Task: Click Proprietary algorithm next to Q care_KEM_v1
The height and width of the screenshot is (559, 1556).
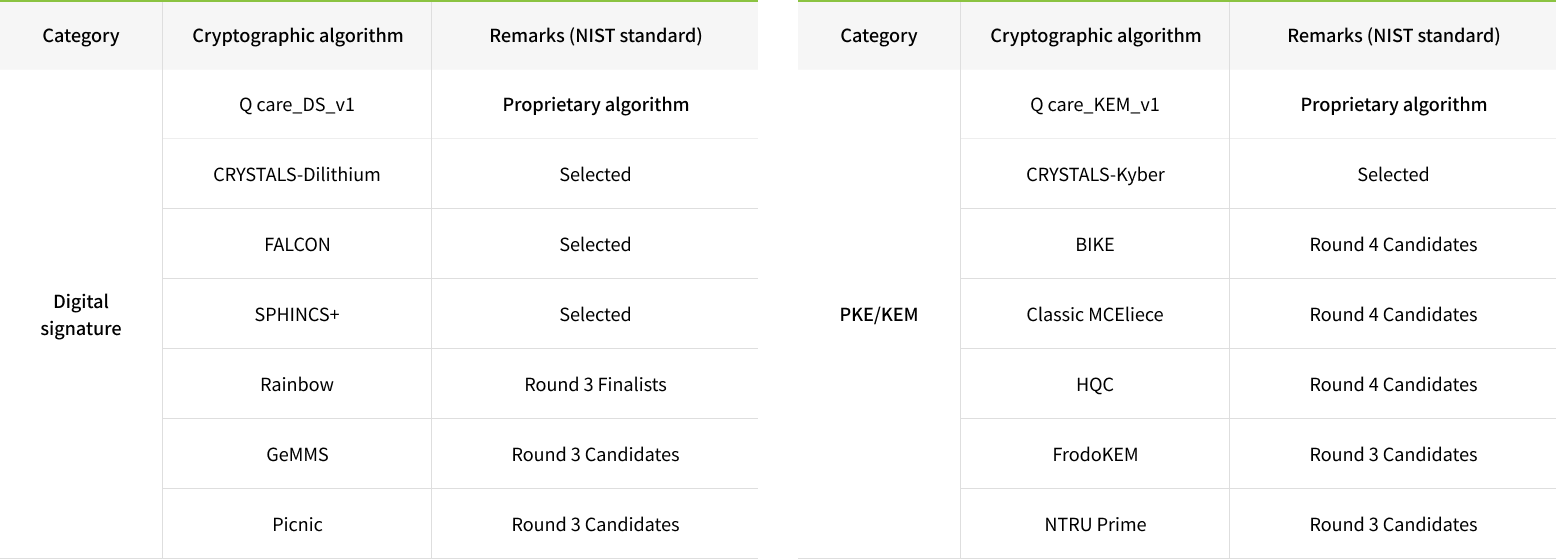Action: (1393, 104)
